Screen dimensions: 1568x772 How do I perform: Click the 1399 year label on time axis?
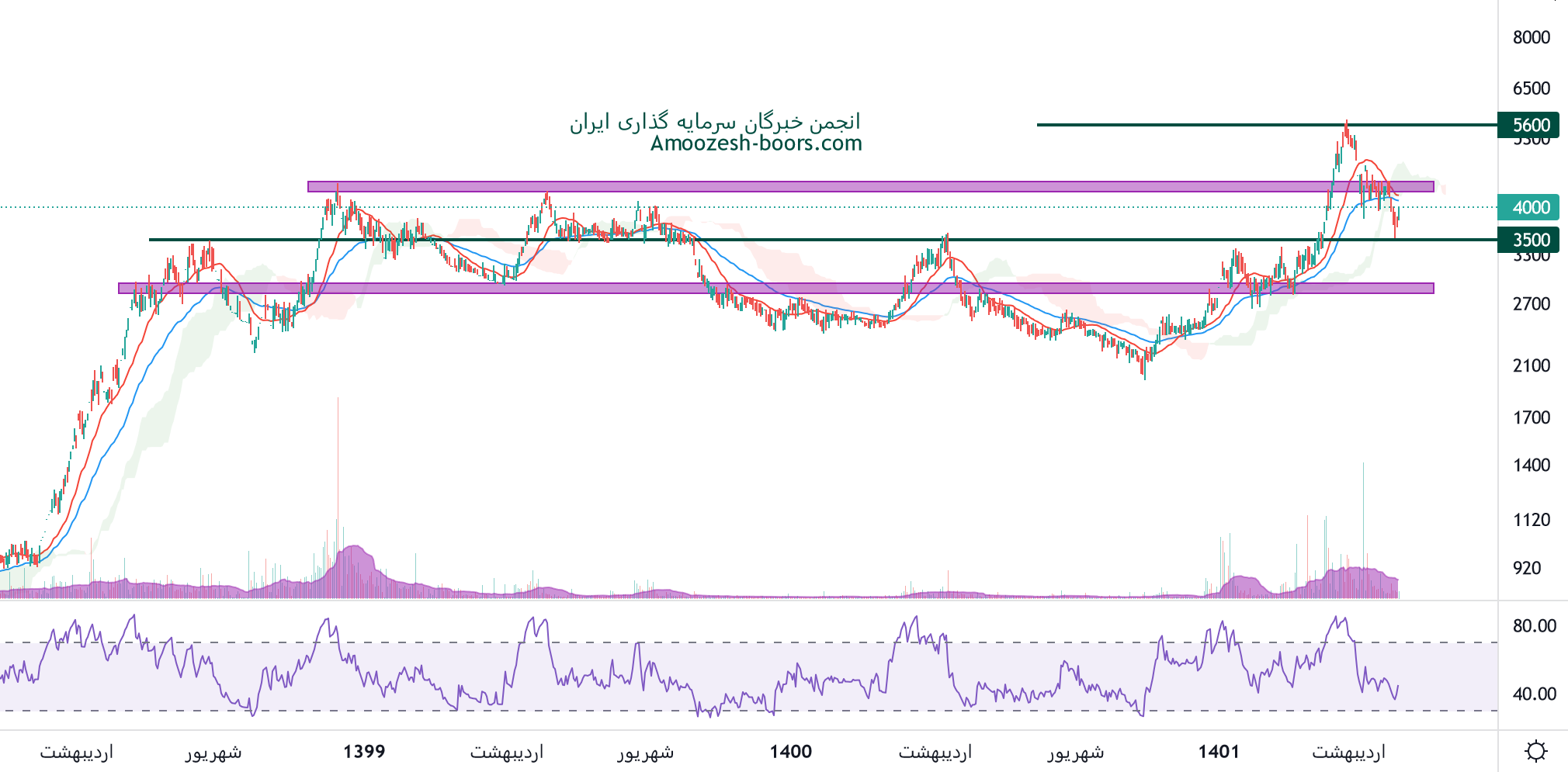coord(364,751)
